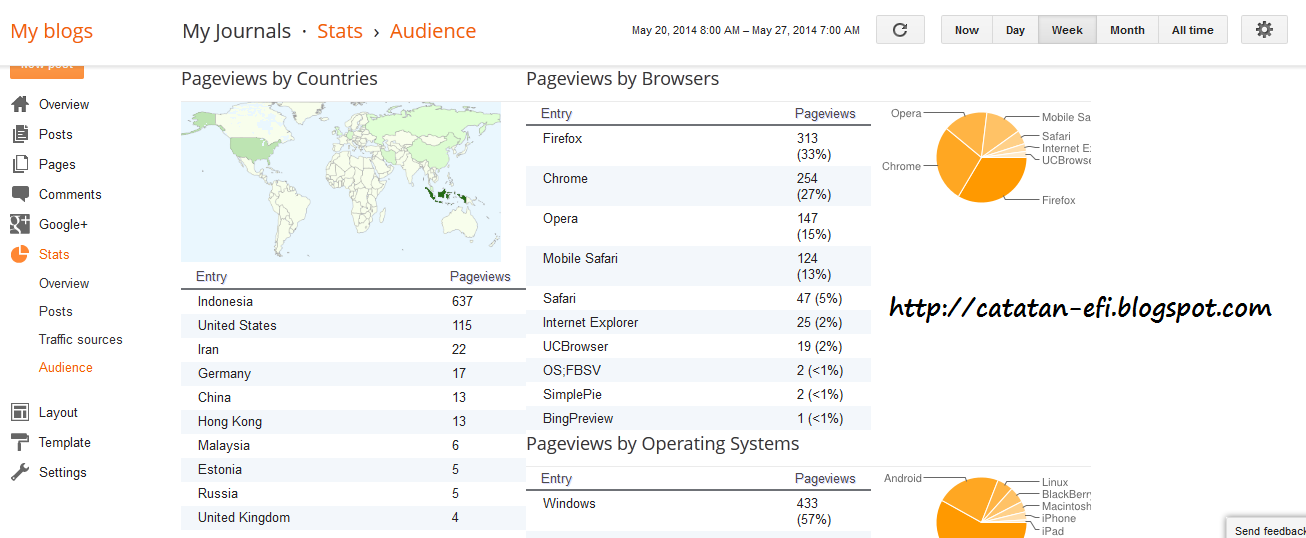Click Pageviews by Browsers heading
Image resolution: width=1306 pixels, height=538 pixels.
pyautogui.click(x=622, y=79)
